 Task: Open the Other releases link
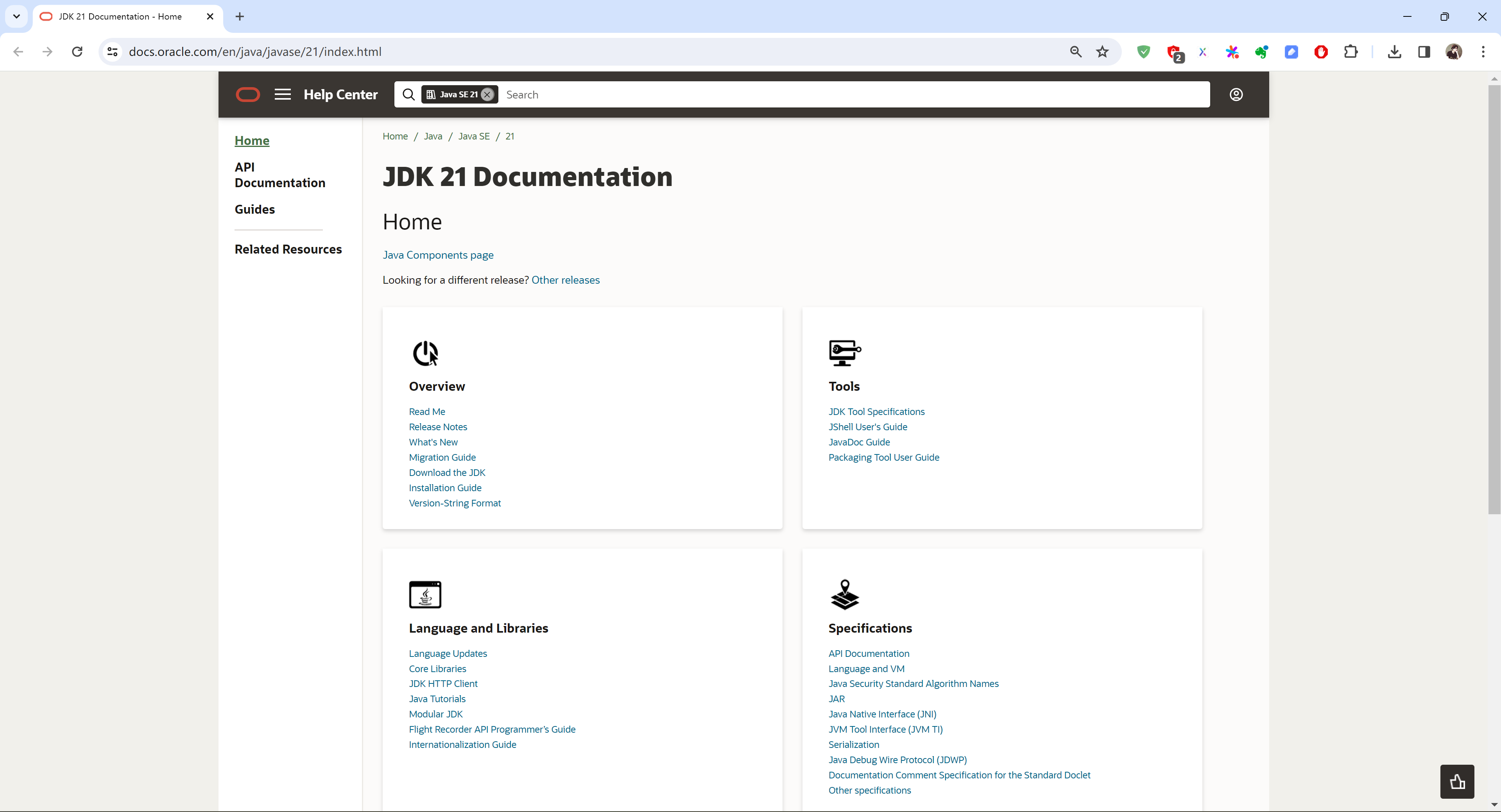(565, 280)
